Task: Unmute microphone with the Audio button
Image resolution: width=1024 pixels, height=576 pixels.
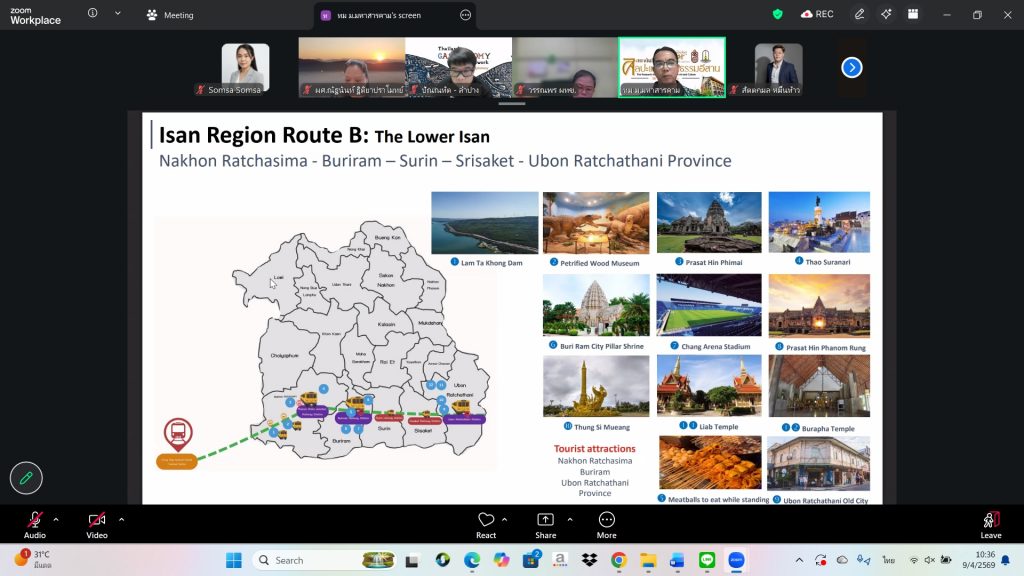Action: 35,524
